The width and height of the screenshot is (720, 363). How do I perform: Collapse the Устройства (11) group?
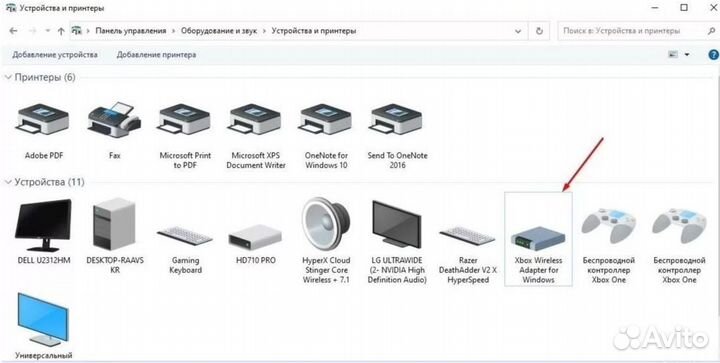[8, 182]
